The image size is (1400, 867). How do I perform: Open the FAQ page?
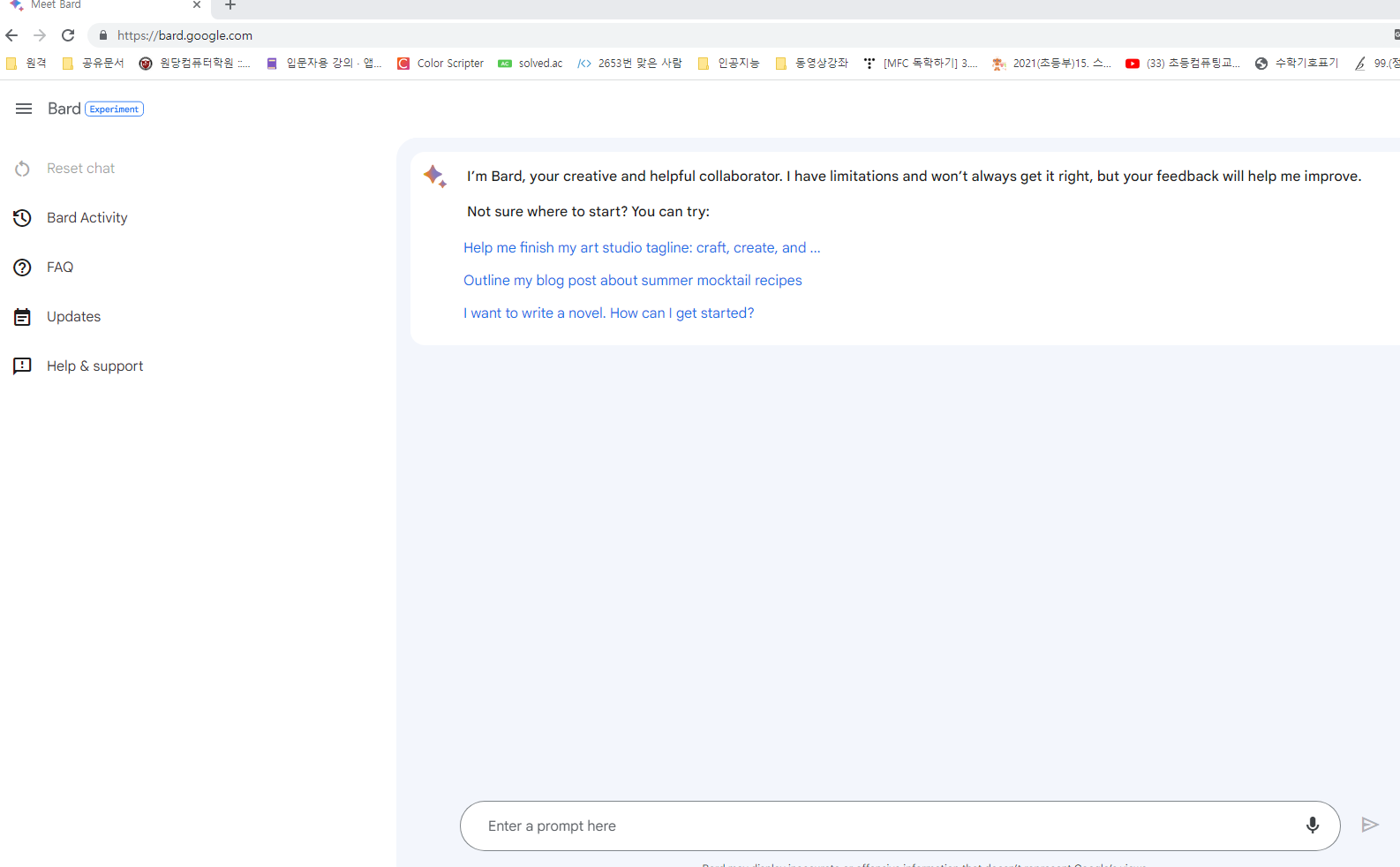pyautogui.click(x=60, y=268)
